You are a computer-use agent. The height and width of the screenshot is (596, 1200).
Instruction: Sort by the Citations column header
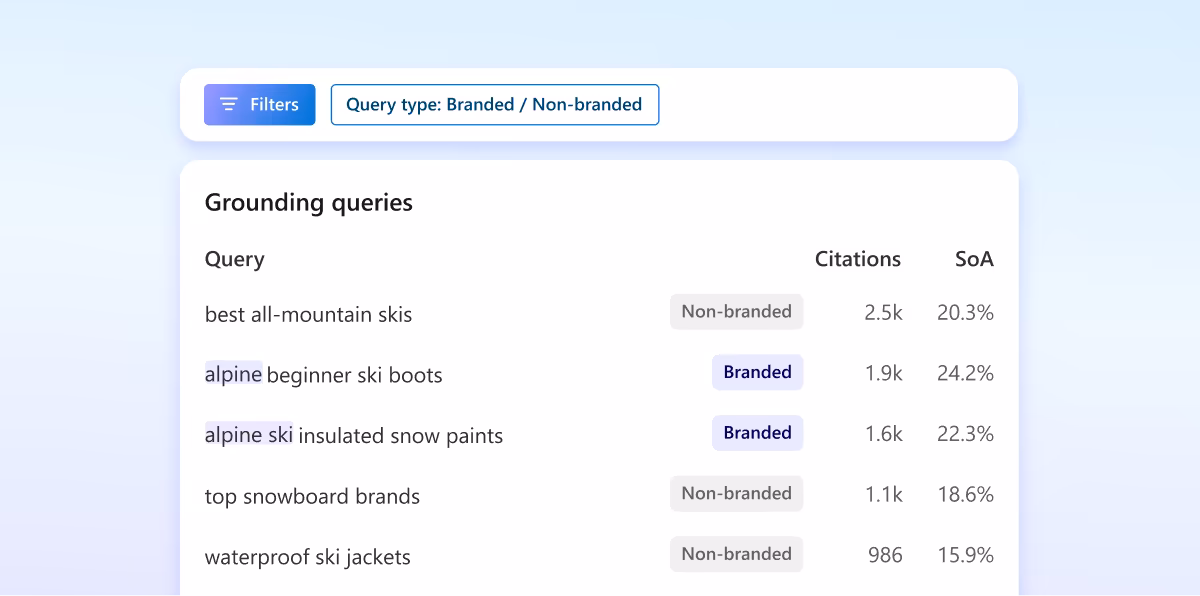point(858,259)
